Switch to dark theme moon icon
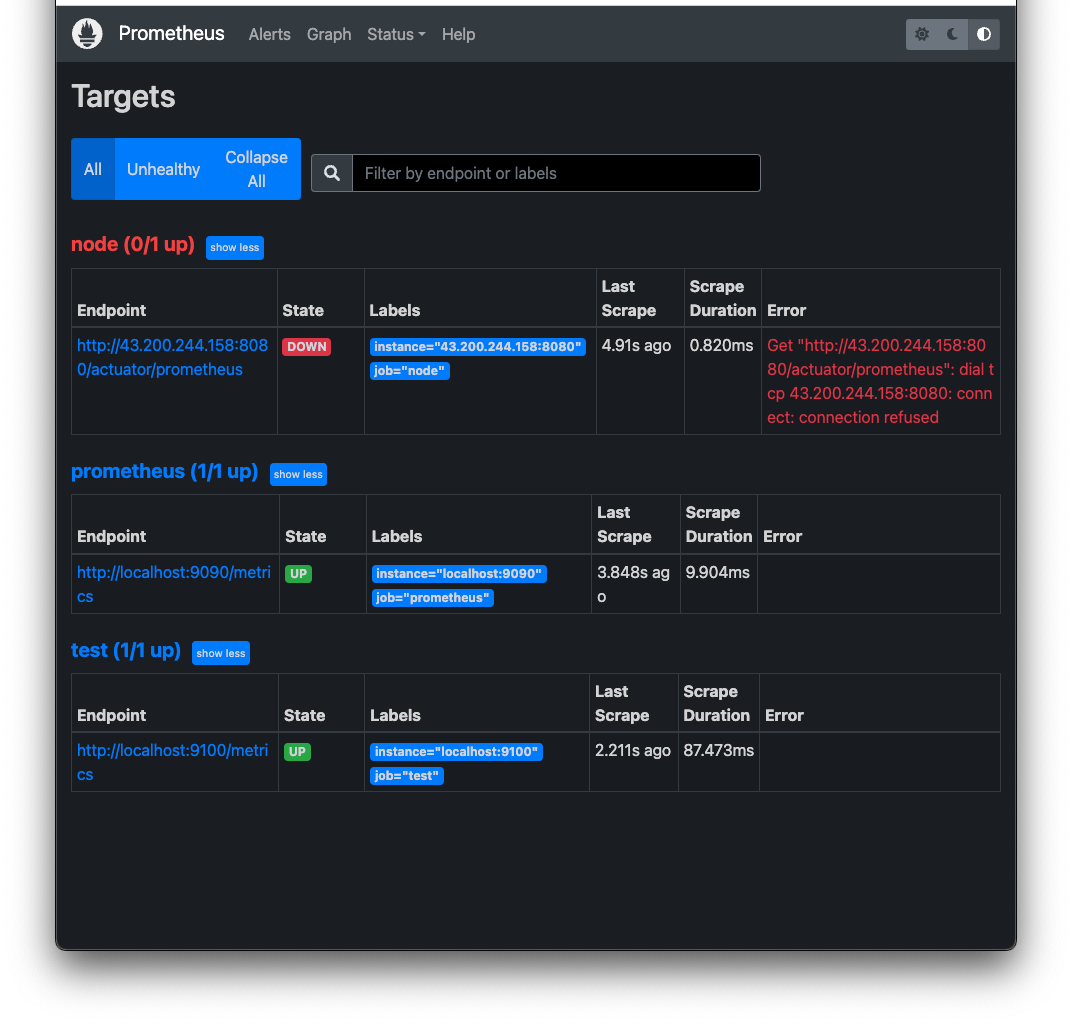This screenshot has width=1072, height=1024. 952,34
